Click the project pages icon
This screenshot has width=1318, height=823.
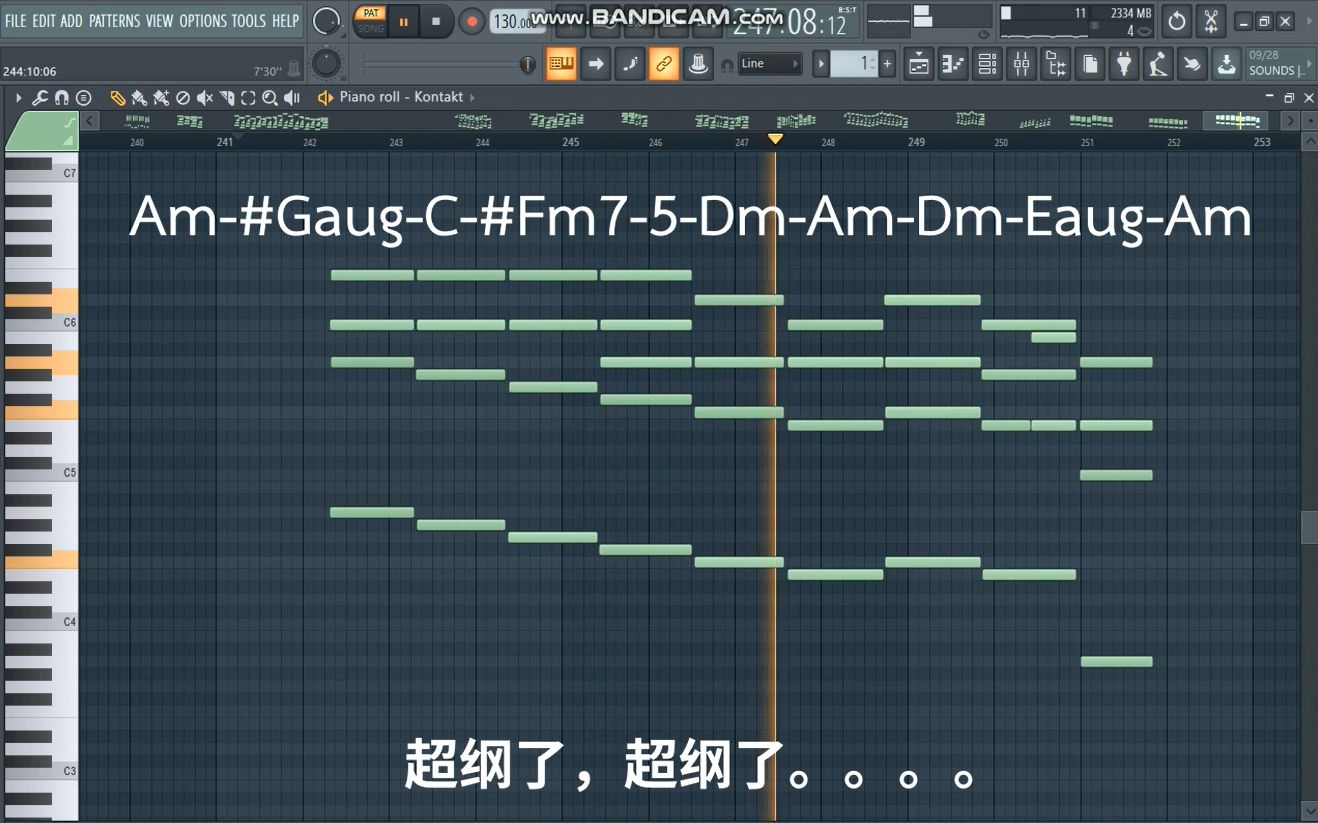pos(1090,65)
